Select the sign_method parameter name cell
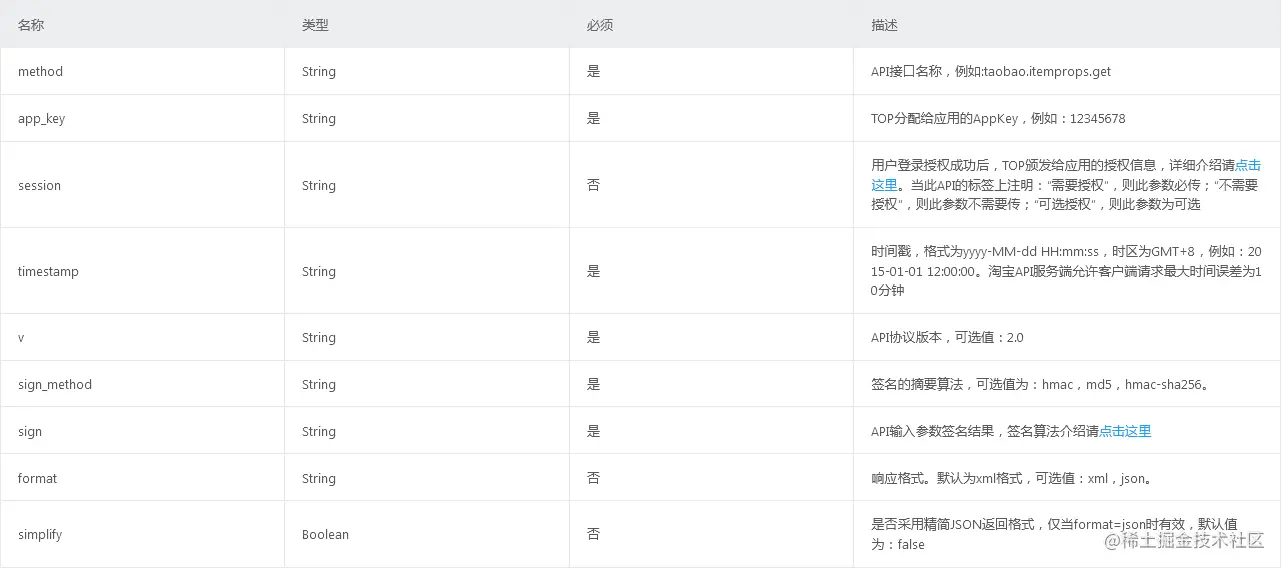This screenshot has height=568, width=1282. 55,385
